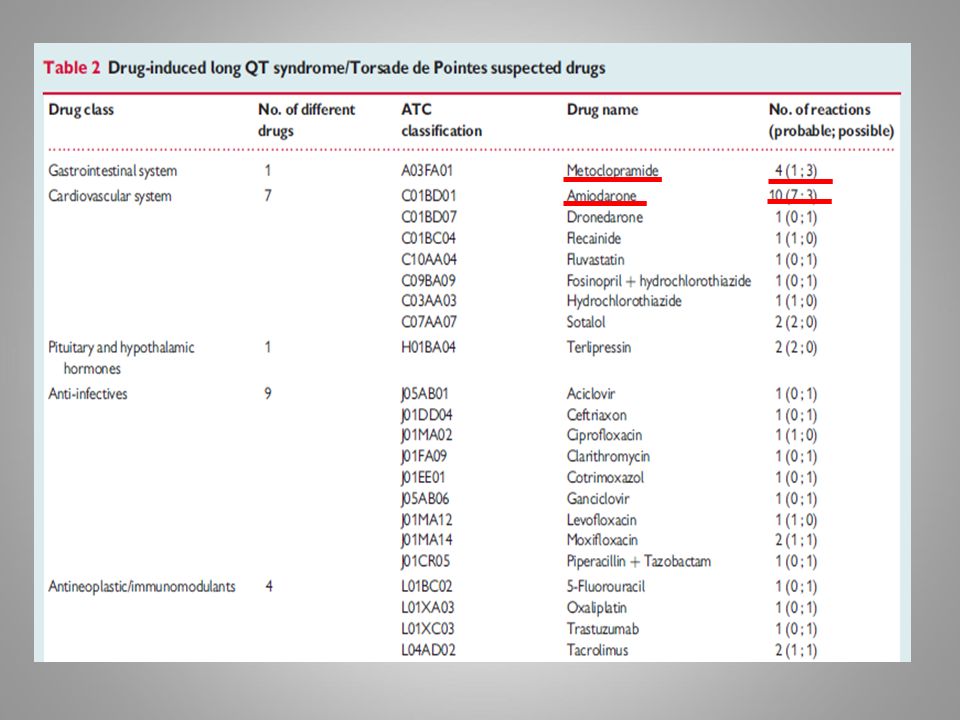960x720 pixels.
Task: Click ATC code 'C10AA04'
Action: (x=429, y=260)
